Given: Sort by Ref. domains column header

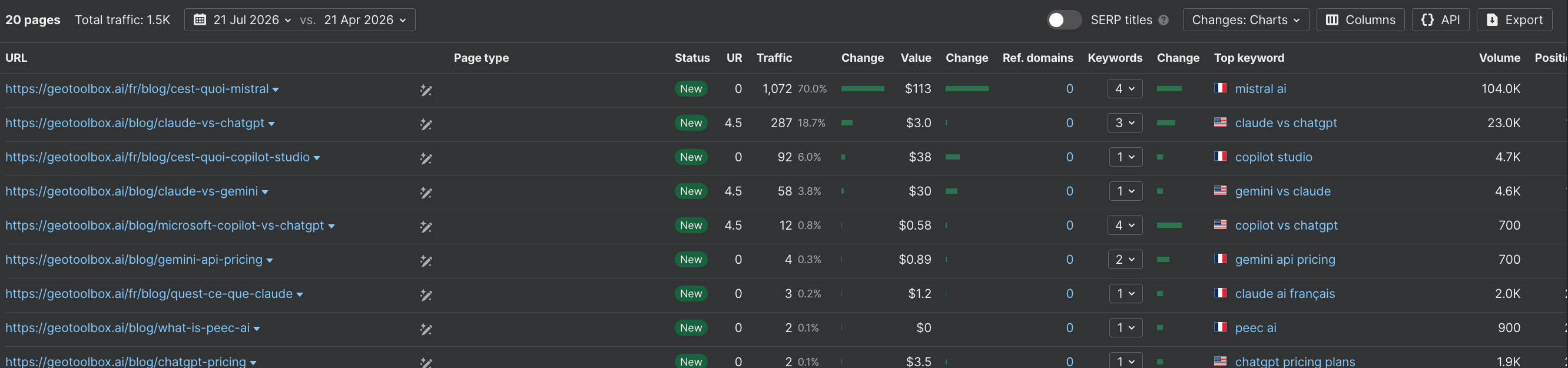Looking at the screenshot, I should [1038, 58].
